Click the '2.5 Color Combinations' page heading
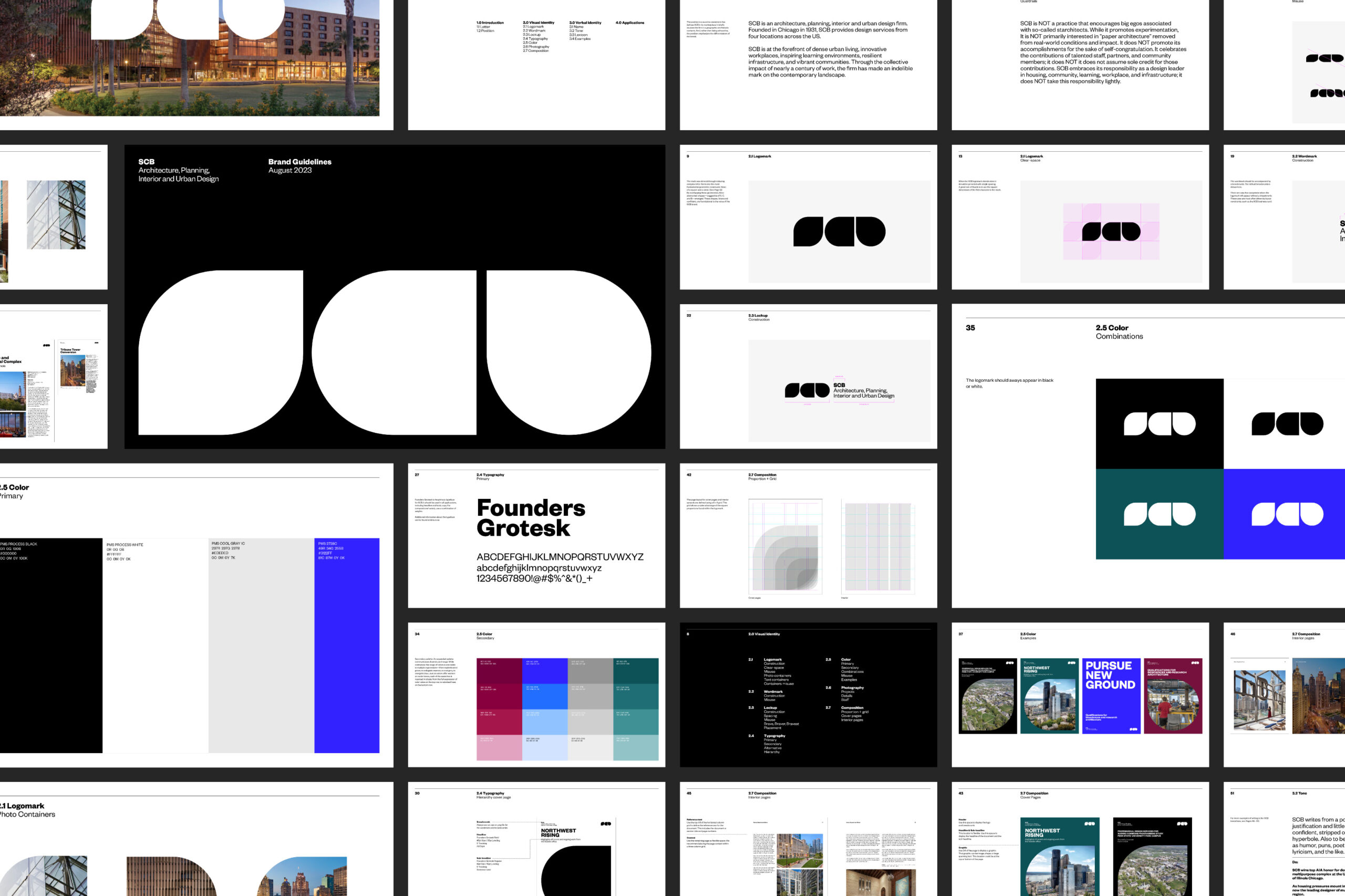The image size is (1345, 896). coord(1119,332)
